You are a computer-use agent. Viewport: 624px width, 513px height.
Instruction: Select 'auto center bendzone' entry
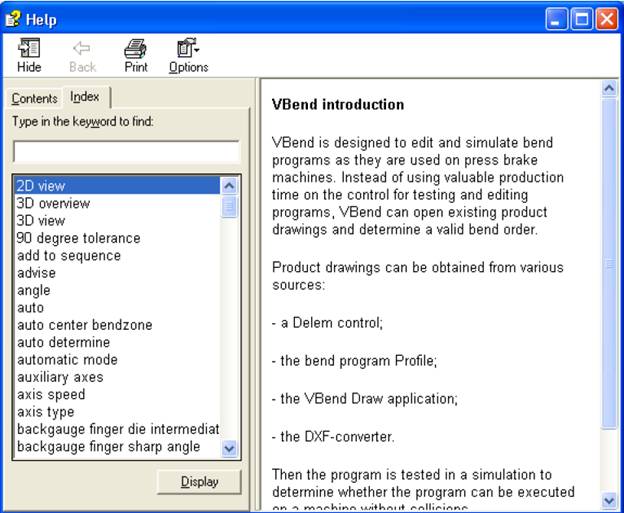[x=117, y=325]
